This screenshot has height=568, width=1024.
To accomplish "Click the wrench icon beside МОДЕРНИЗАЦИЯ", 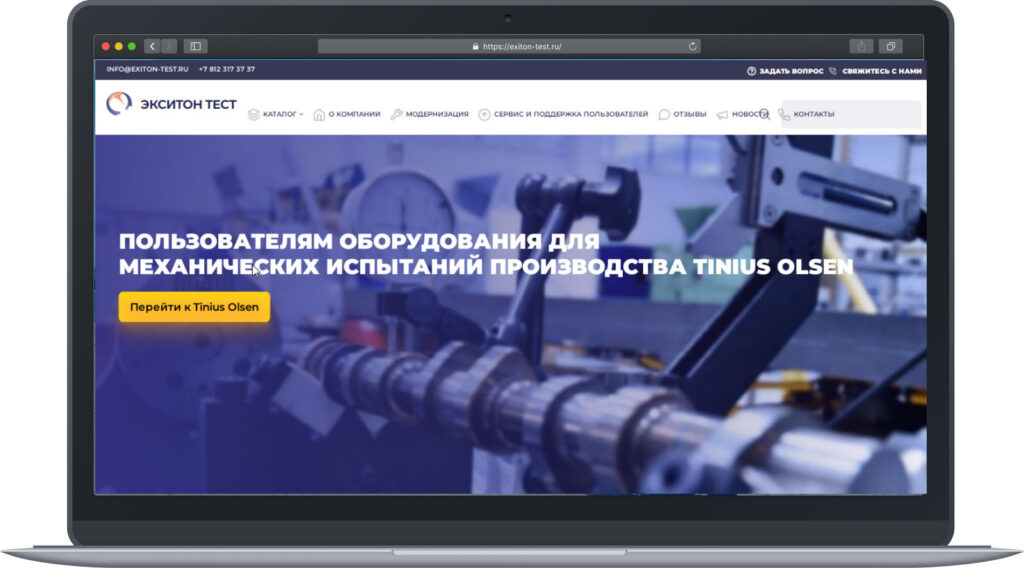I will 396,114.
